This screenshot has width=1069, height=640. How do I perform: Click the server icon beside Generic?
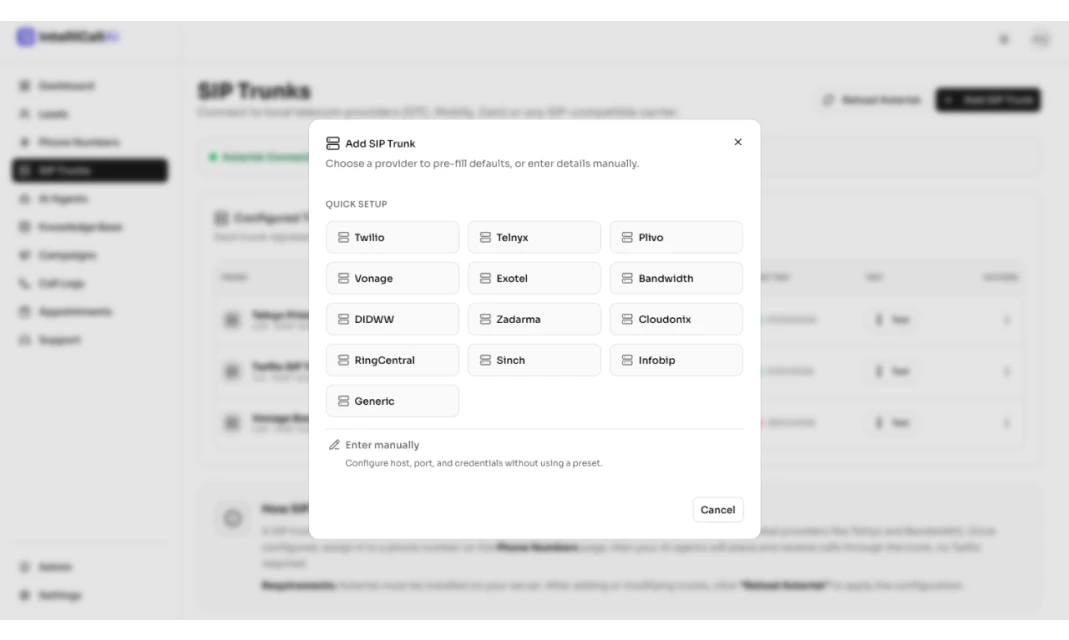344,401
